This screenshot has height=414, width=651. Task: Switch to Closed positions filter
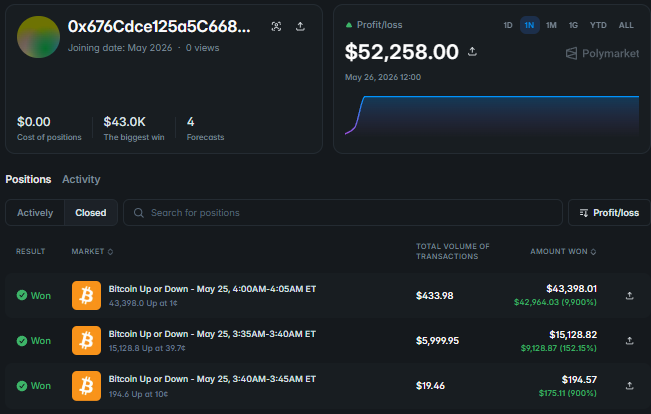click(x=91, y=213)
